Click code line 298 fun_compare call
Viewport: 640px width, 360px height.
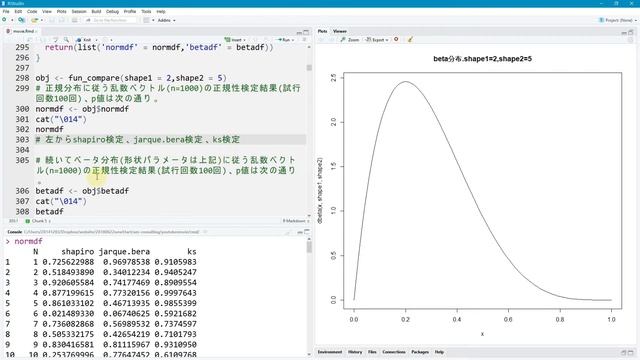click(131, 78)
